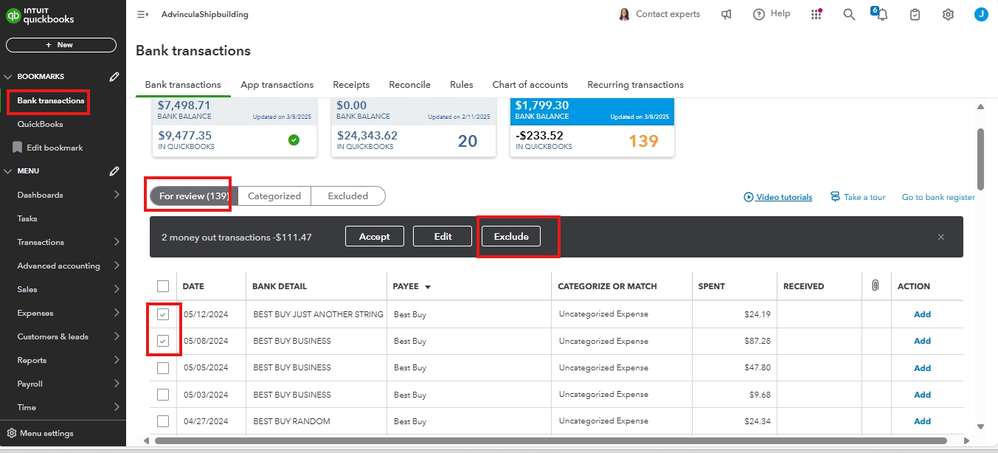Click the attachment paperclip column icon
Screen dimensions: 998x453
click(x=875, y=286)
